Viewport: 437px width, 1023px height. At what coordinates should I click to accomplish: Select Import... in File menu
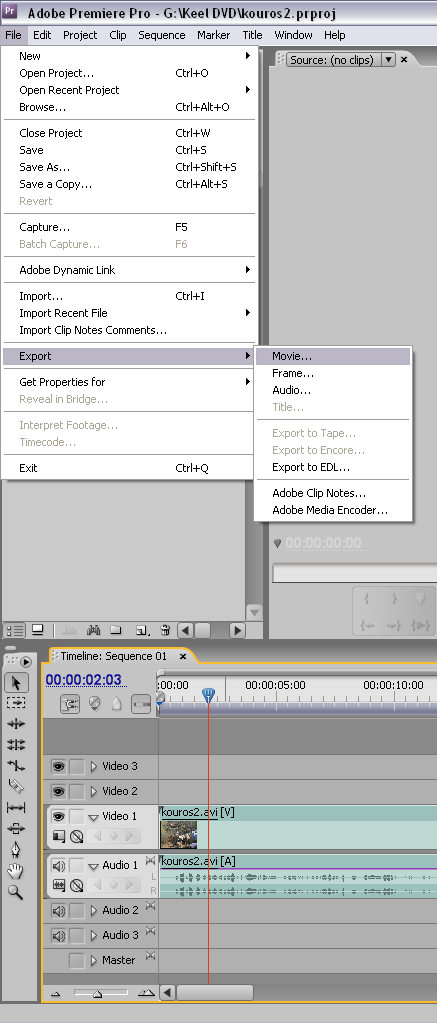click(x=128, y=296)
